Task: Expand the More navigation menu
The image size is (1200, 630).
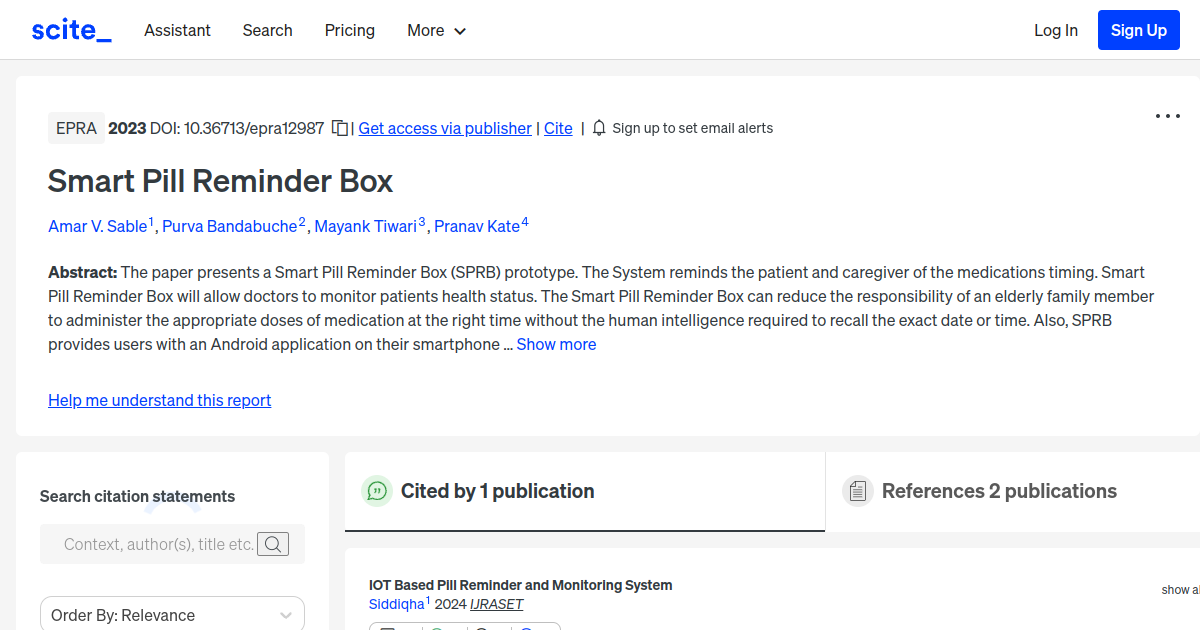Action: pyautogui.click(x=436, y=31)
